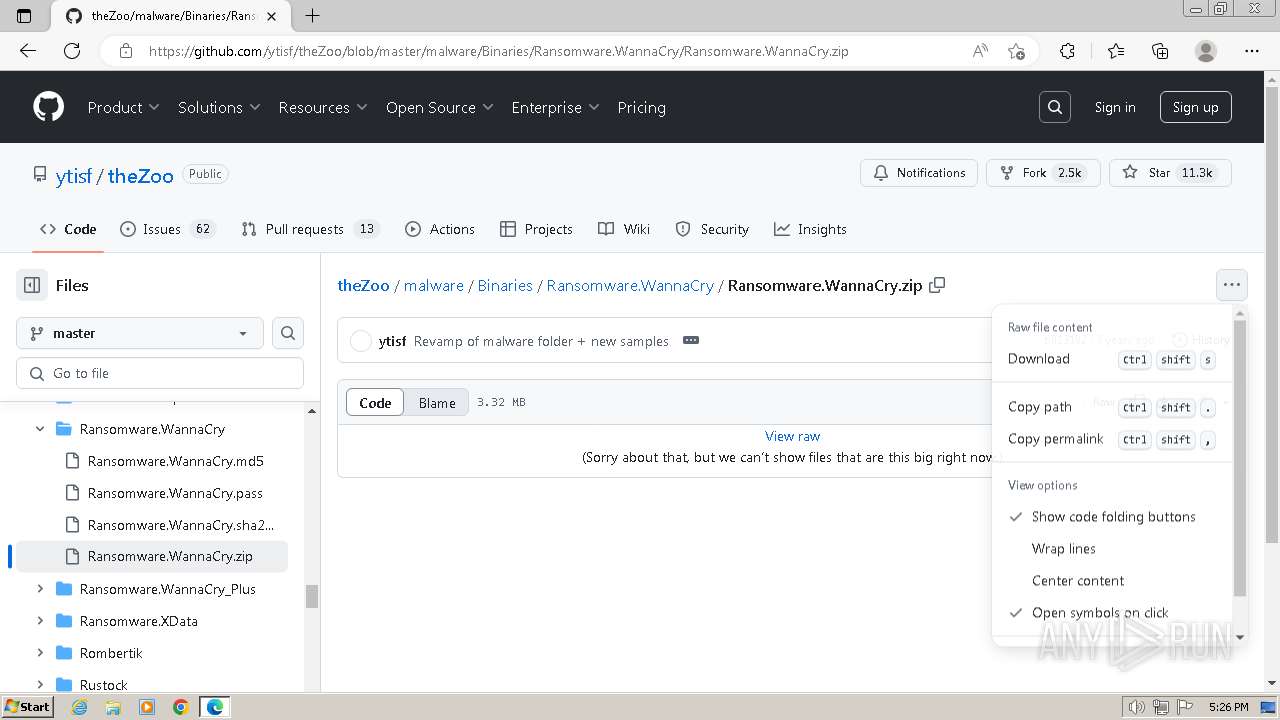Collapse the Files side panel icon
Screen dimensions: 1280x720
pos(32,285)
